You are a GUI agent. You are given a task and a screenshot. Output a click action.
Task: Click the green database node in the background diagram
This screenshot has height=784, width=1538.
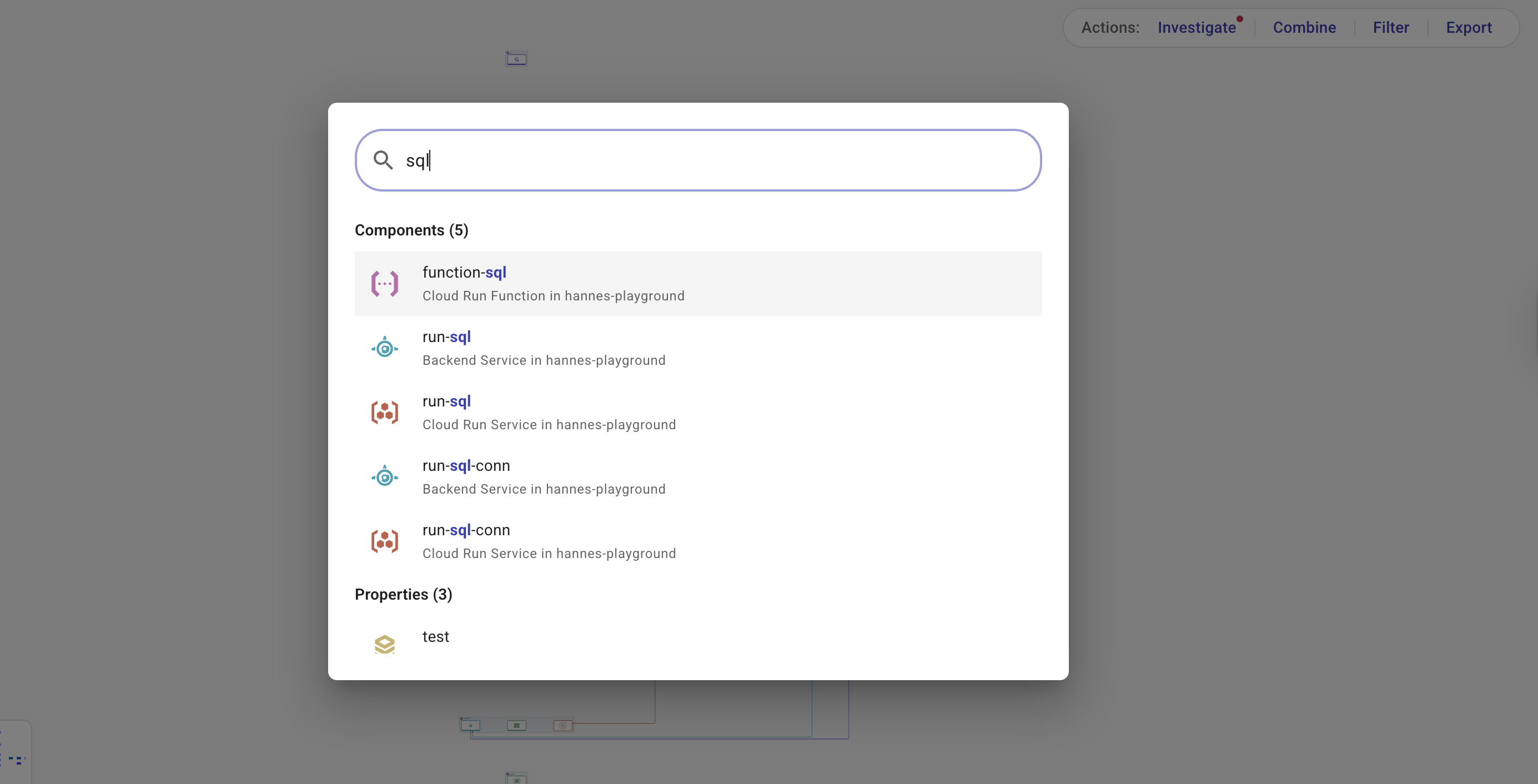(x=516, y=726)
